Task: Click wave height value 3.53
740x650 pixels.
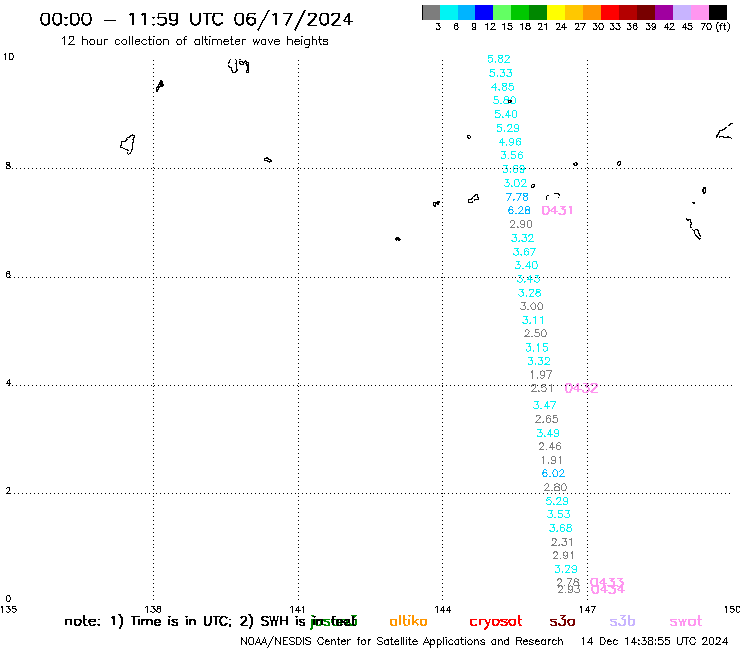Action: point(559,514)
